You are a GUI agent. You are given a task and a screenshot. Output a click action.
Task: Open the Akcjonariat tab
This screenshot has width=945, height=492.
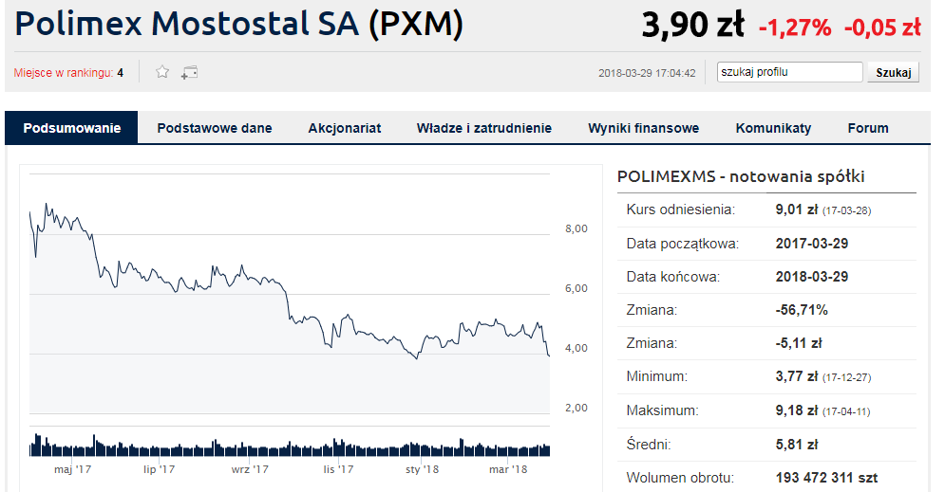[345, 128]
